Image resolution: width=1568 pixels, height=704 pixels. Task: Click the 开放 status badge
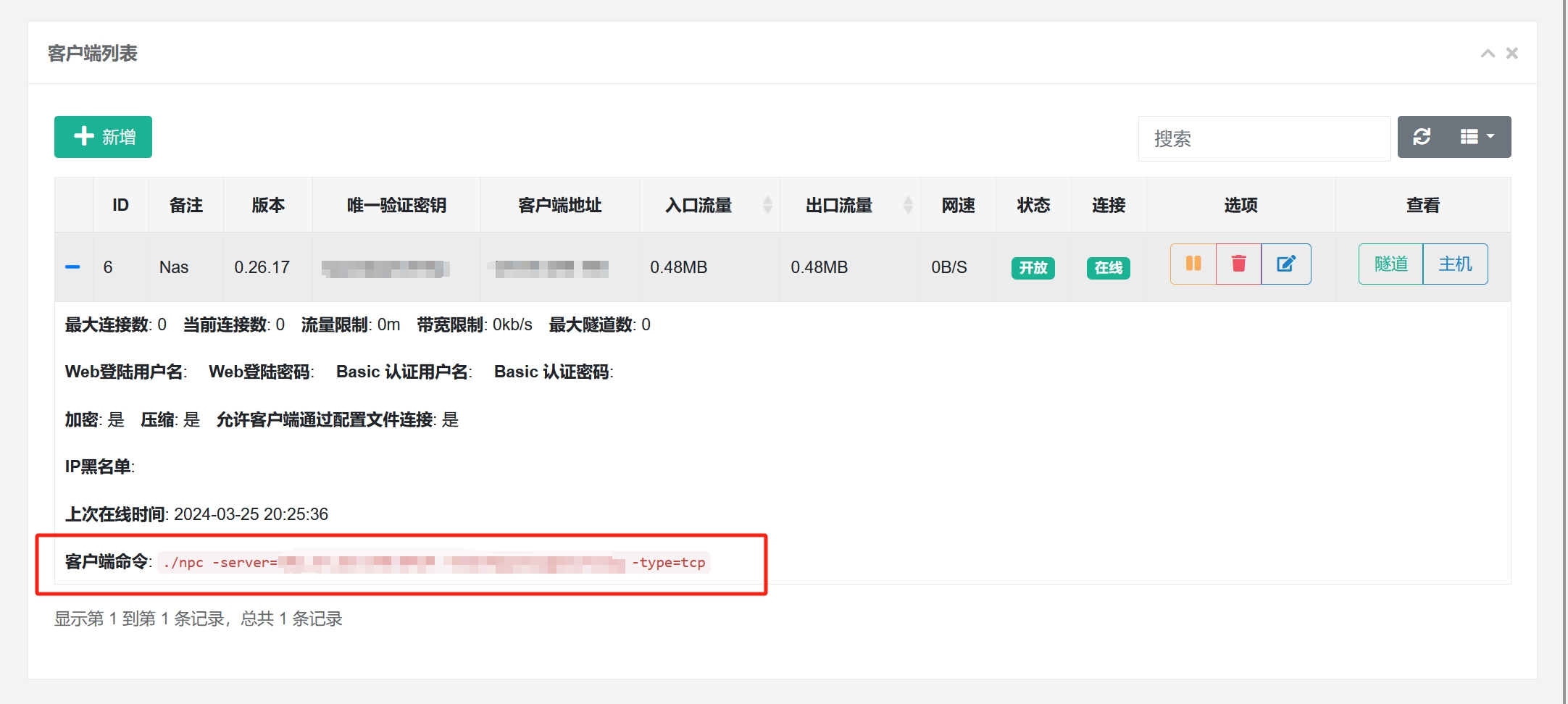pyautogui.click(x=1033, y=268)
